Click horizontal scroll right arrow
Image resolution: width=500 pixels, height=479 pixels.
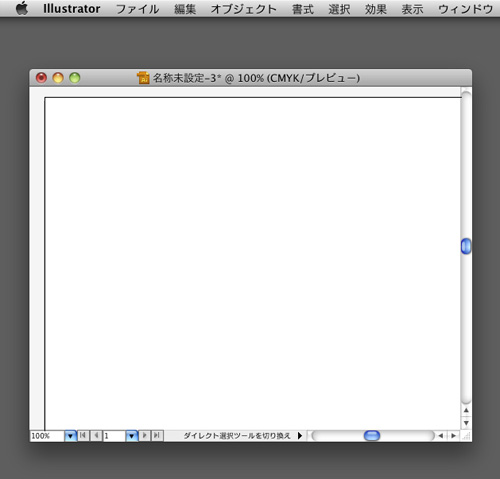453,436
